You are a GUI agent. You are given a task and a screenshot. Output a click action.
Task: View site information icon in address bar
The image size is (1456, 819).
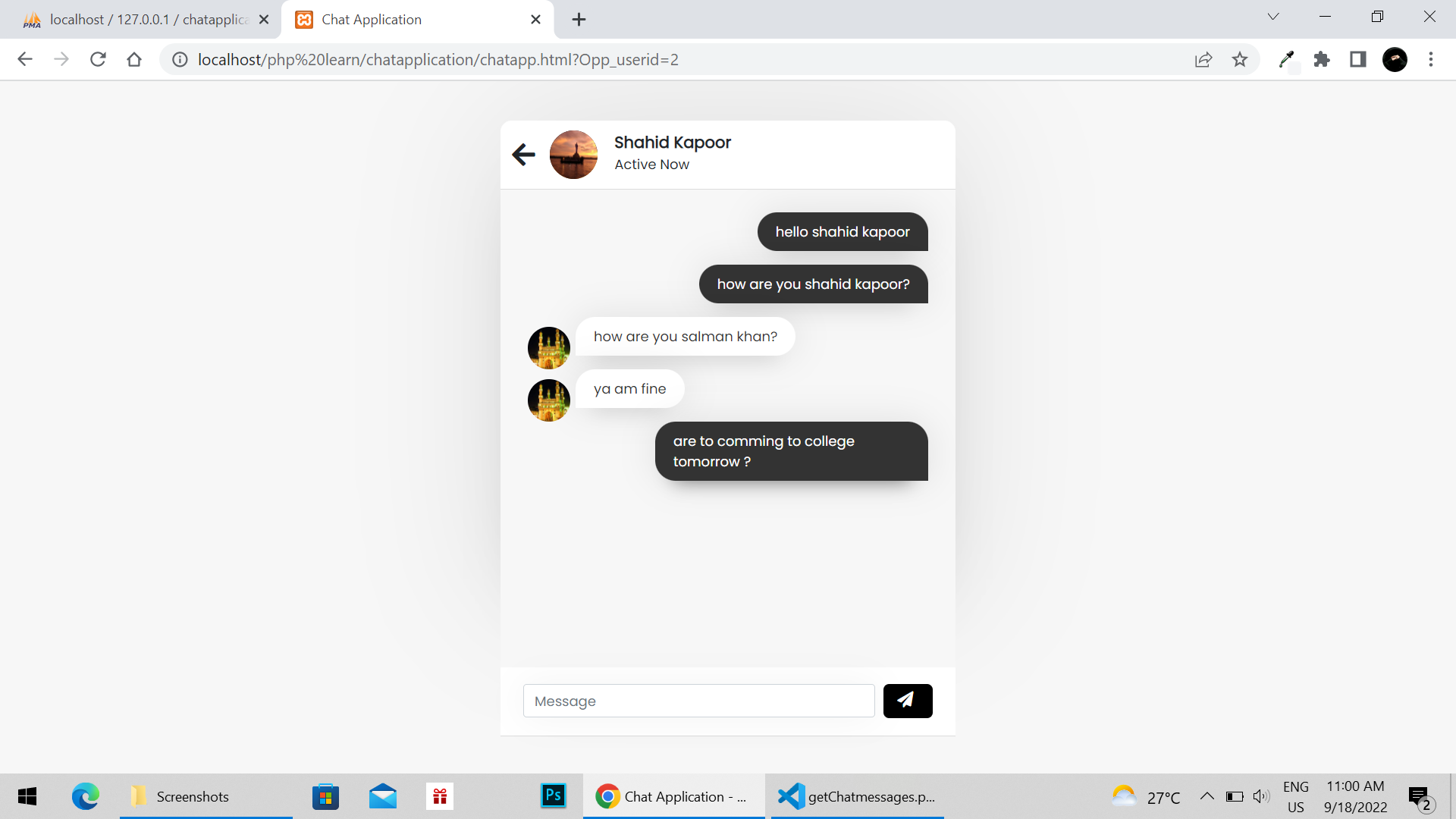point(180,59)
